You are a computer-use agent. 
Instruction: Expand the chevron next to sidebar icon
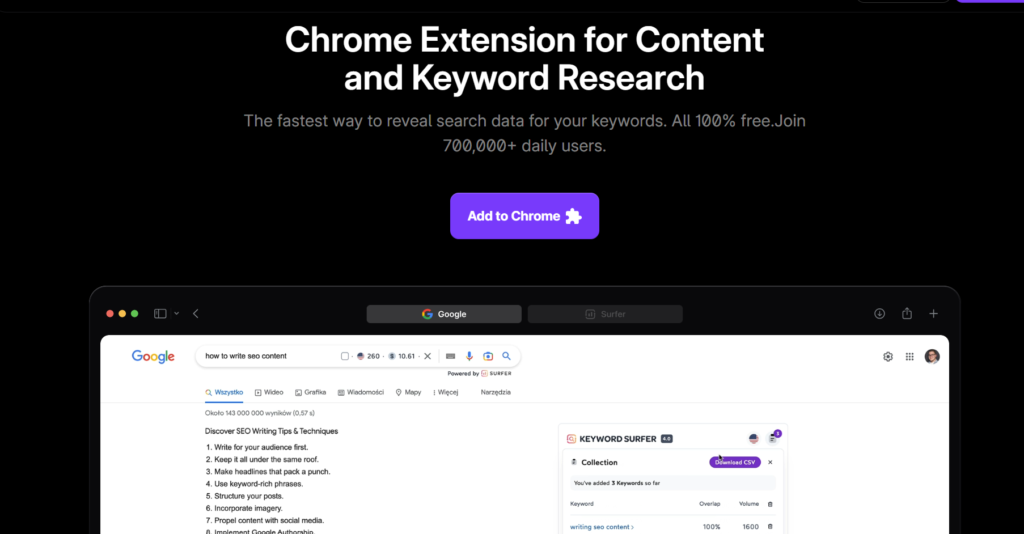pyautogui.click(x=176, y=313)
